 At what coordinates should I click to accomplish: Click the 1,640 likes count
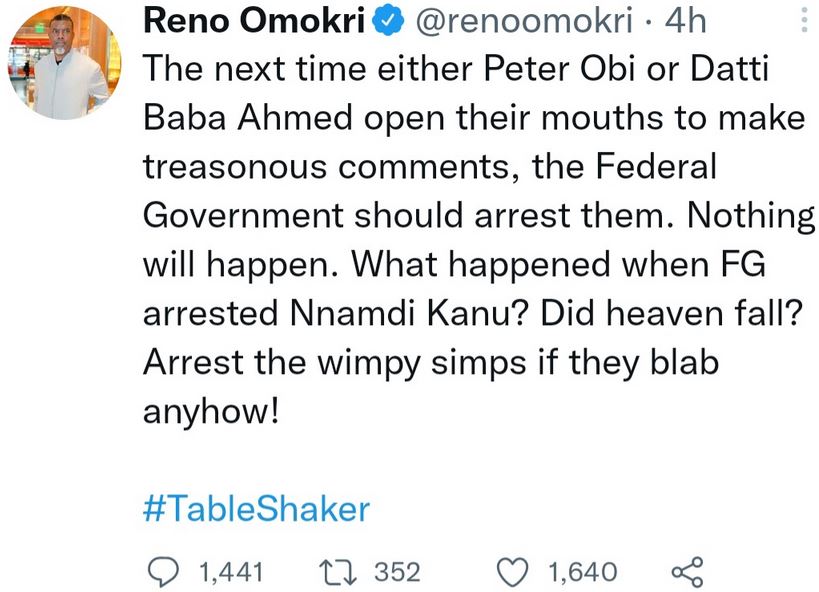click(x=582, y=572)
